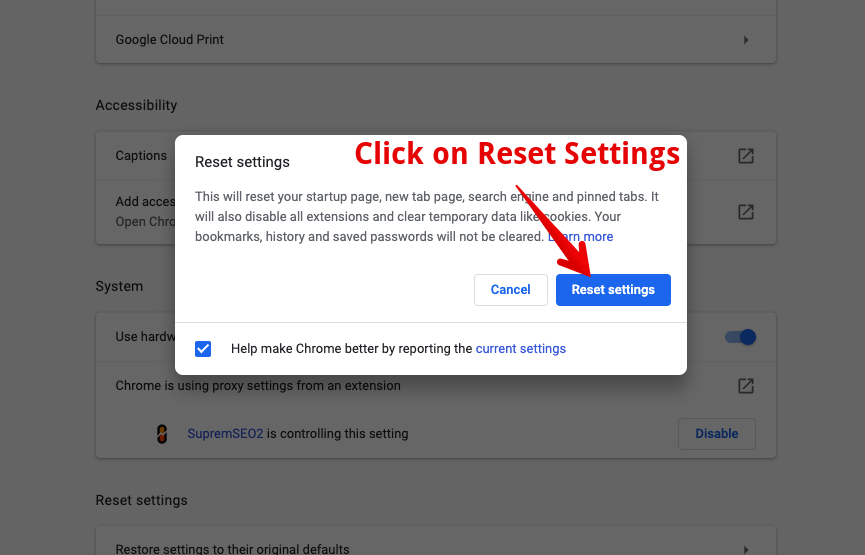Viewport: 865px width, 555px height.
Task: Select the Captions row label
Action: tap(141, 156)
